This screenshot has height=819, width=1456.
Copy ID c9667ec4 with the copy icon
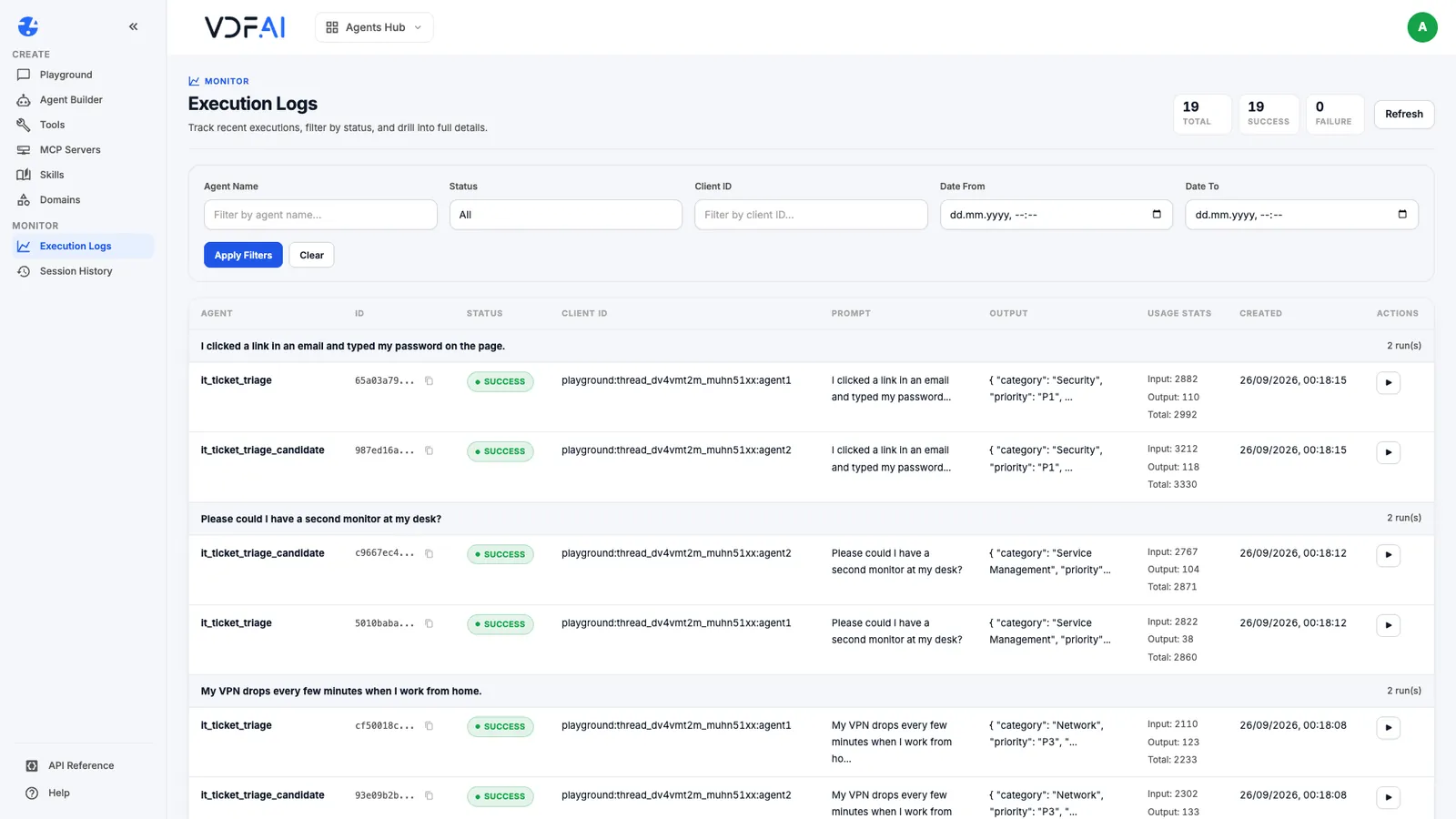[x=430, y=554]
